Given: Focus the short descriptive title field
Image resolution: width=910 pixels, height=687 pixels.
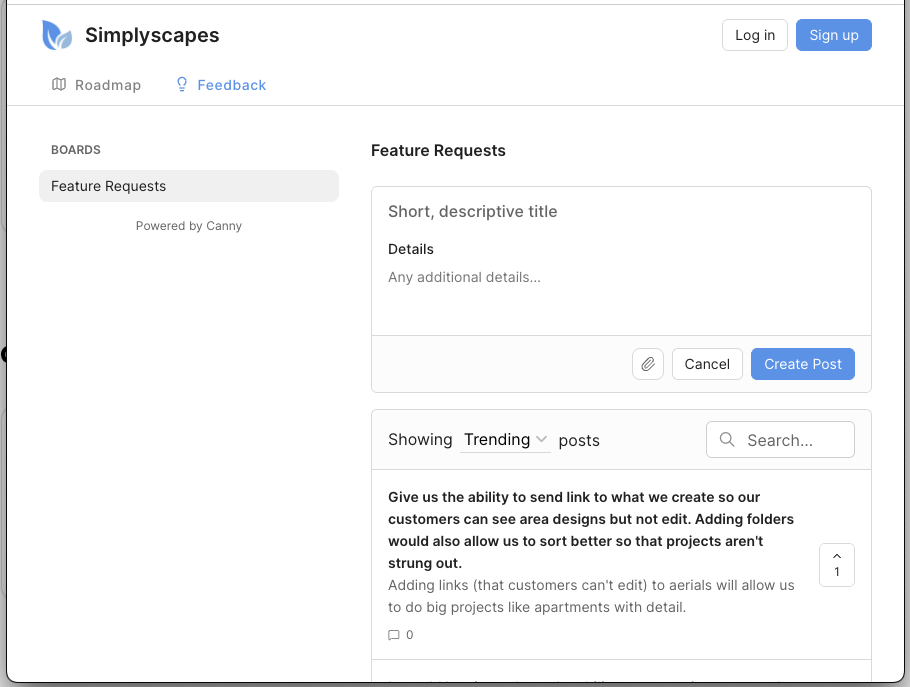Looking at the screenshot, I should click(620, 212).
